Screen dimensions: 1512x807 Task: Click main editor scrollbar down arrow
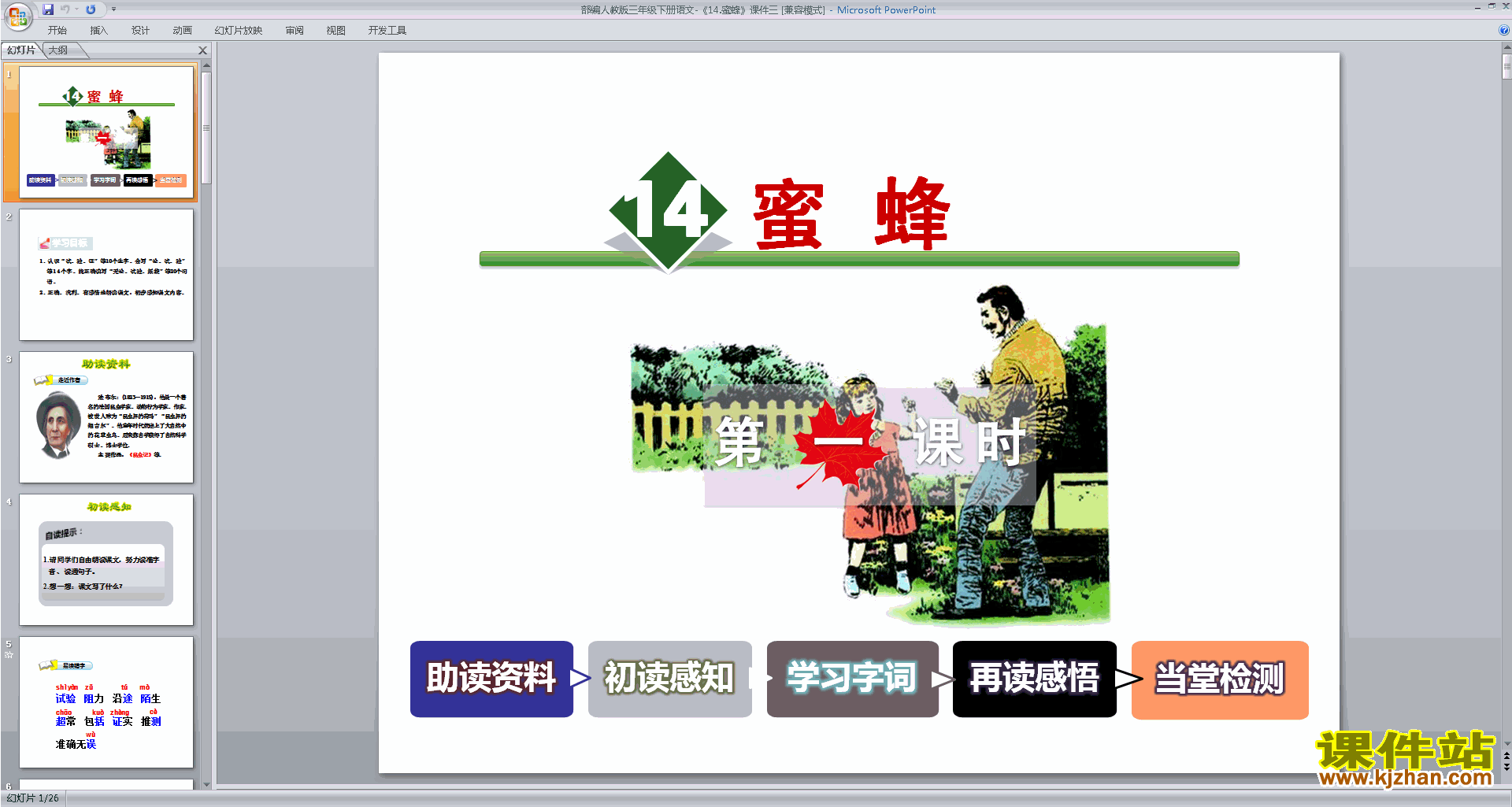(1506, 744)
